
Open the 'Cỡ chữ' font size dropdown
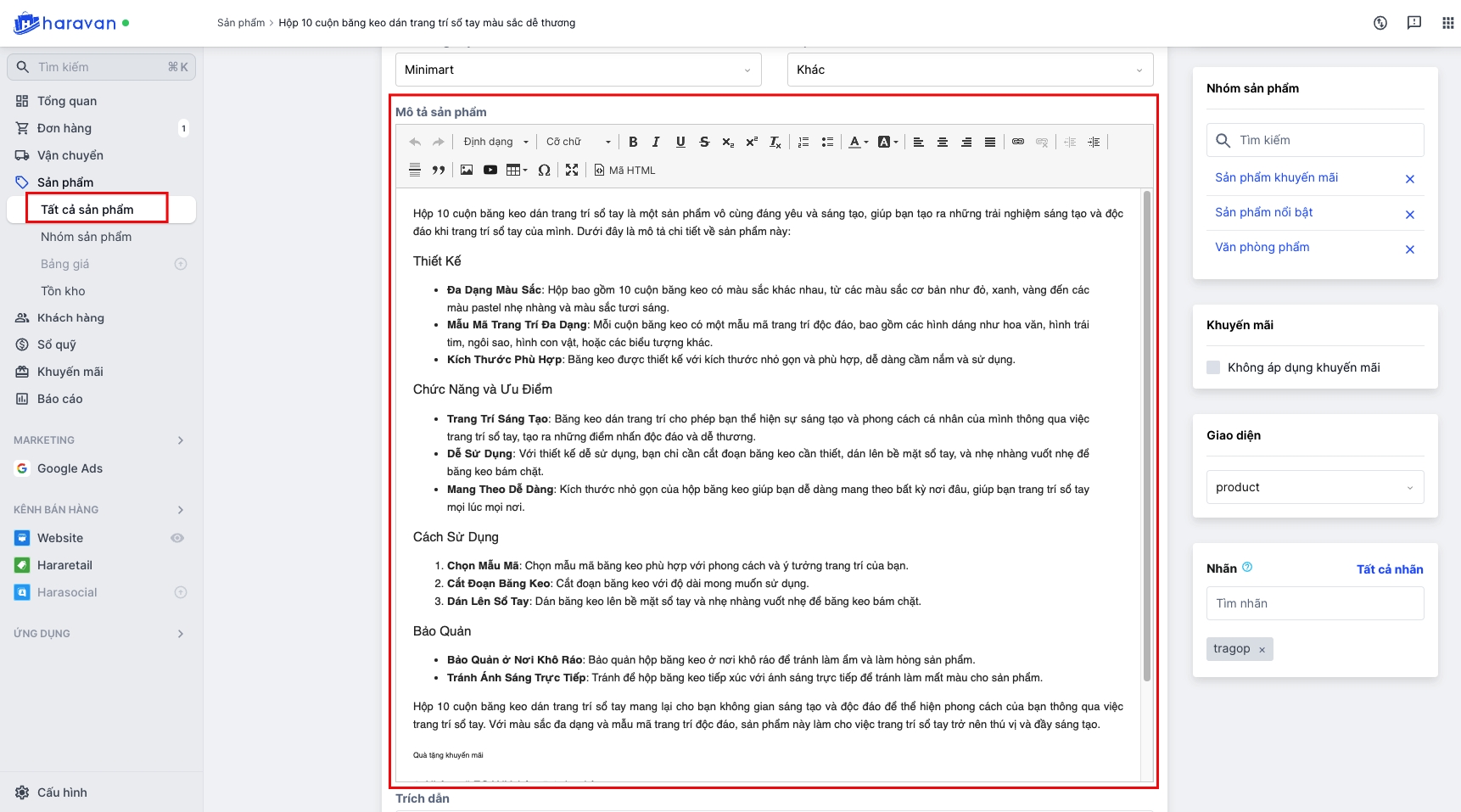578,143
